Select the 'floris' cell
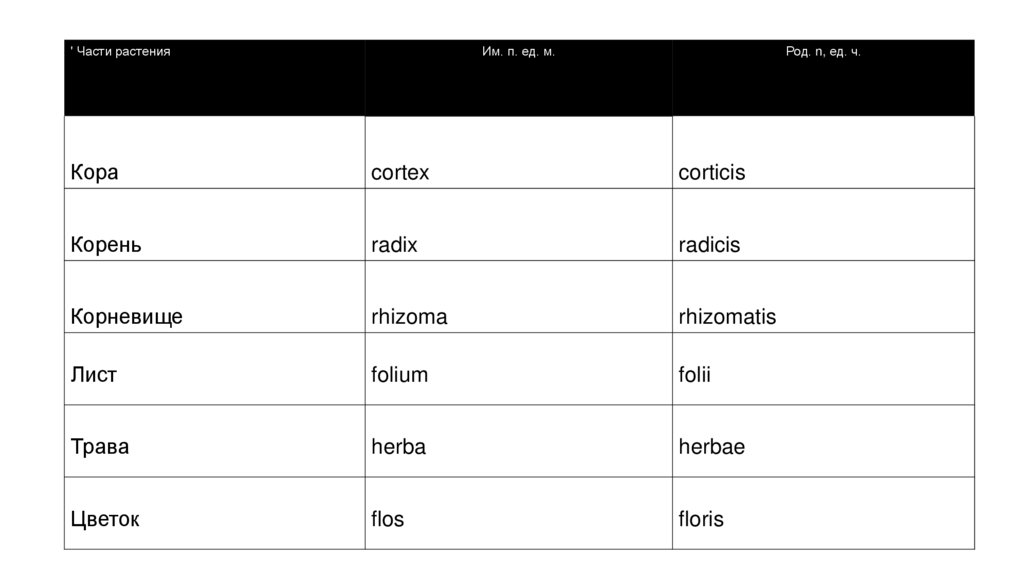The height and width of the screenshot is (574, 1024). [701, 519]
